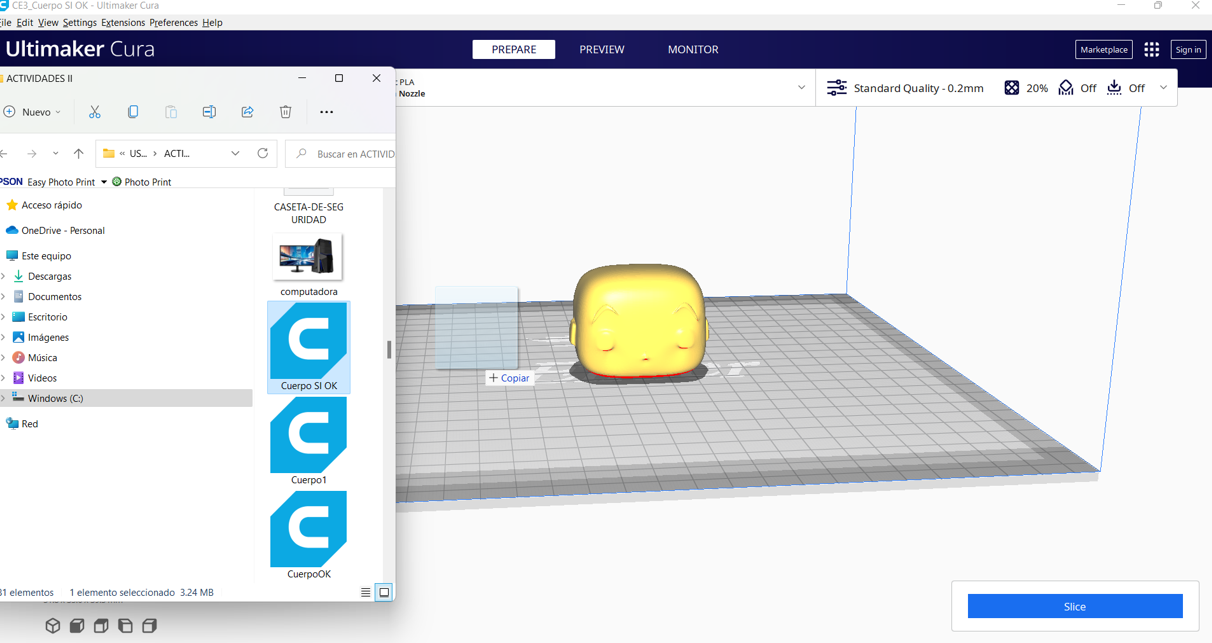Screen dimensions: 1212x643
Task: Select the right side view cube icon
Action: pos(149,626)
